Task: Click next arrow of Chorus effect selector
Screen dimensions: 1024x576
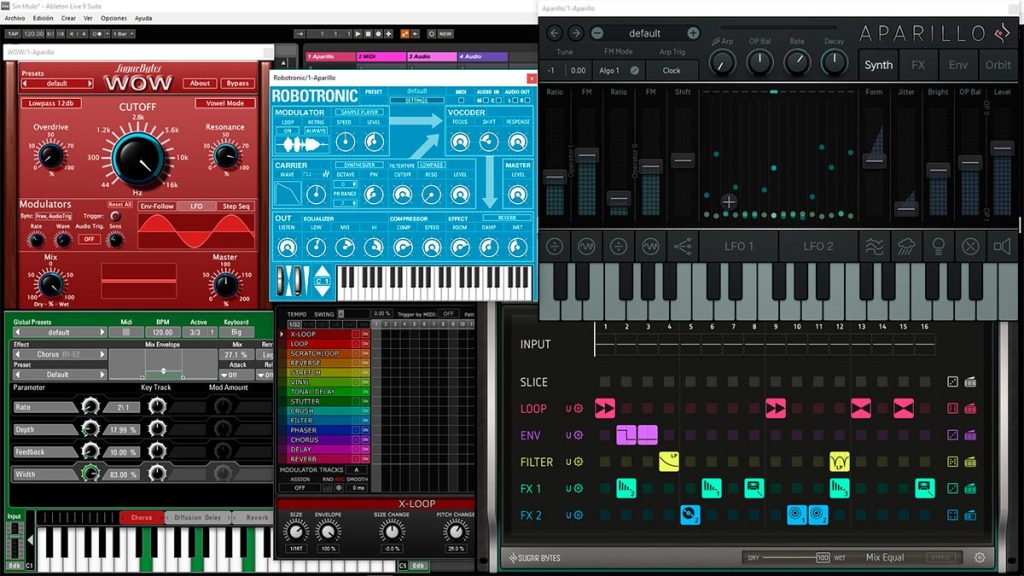Action: coord(102,354)
